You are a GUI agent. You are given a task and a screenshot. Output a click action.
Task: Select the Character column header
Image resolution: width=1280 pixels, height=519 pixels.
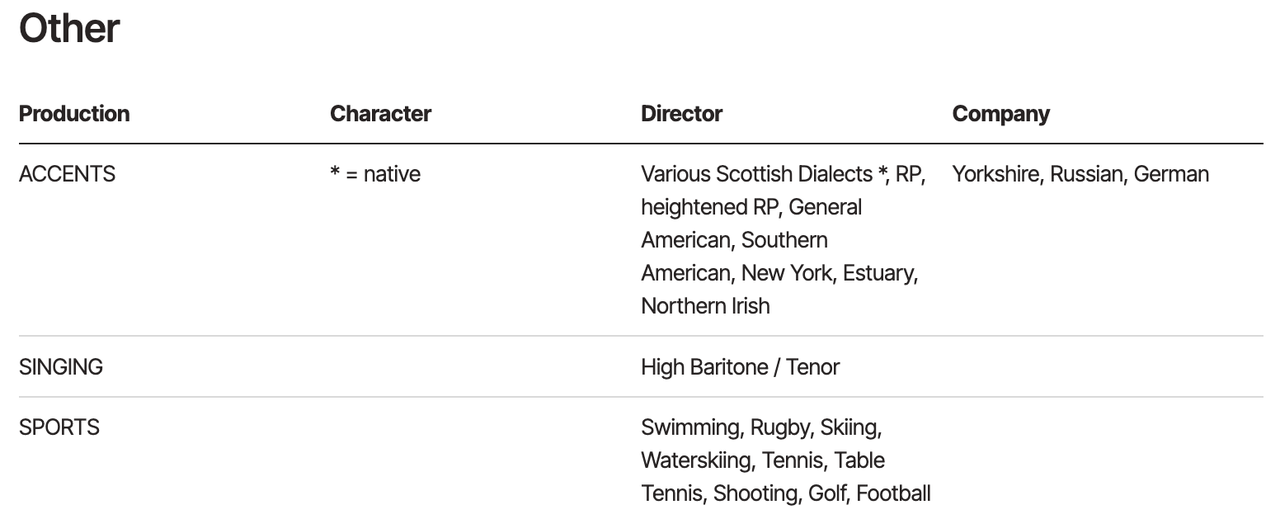tap(380, 114)
